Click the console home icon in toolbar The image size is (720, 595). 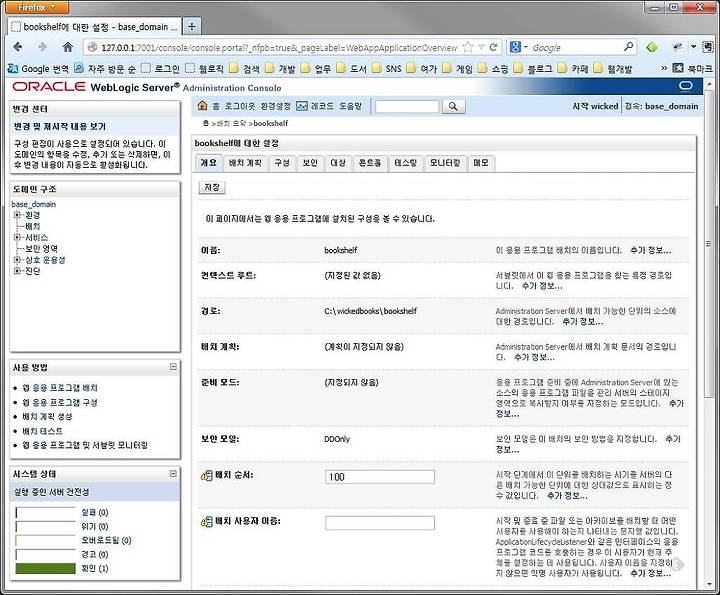point(202,106)
